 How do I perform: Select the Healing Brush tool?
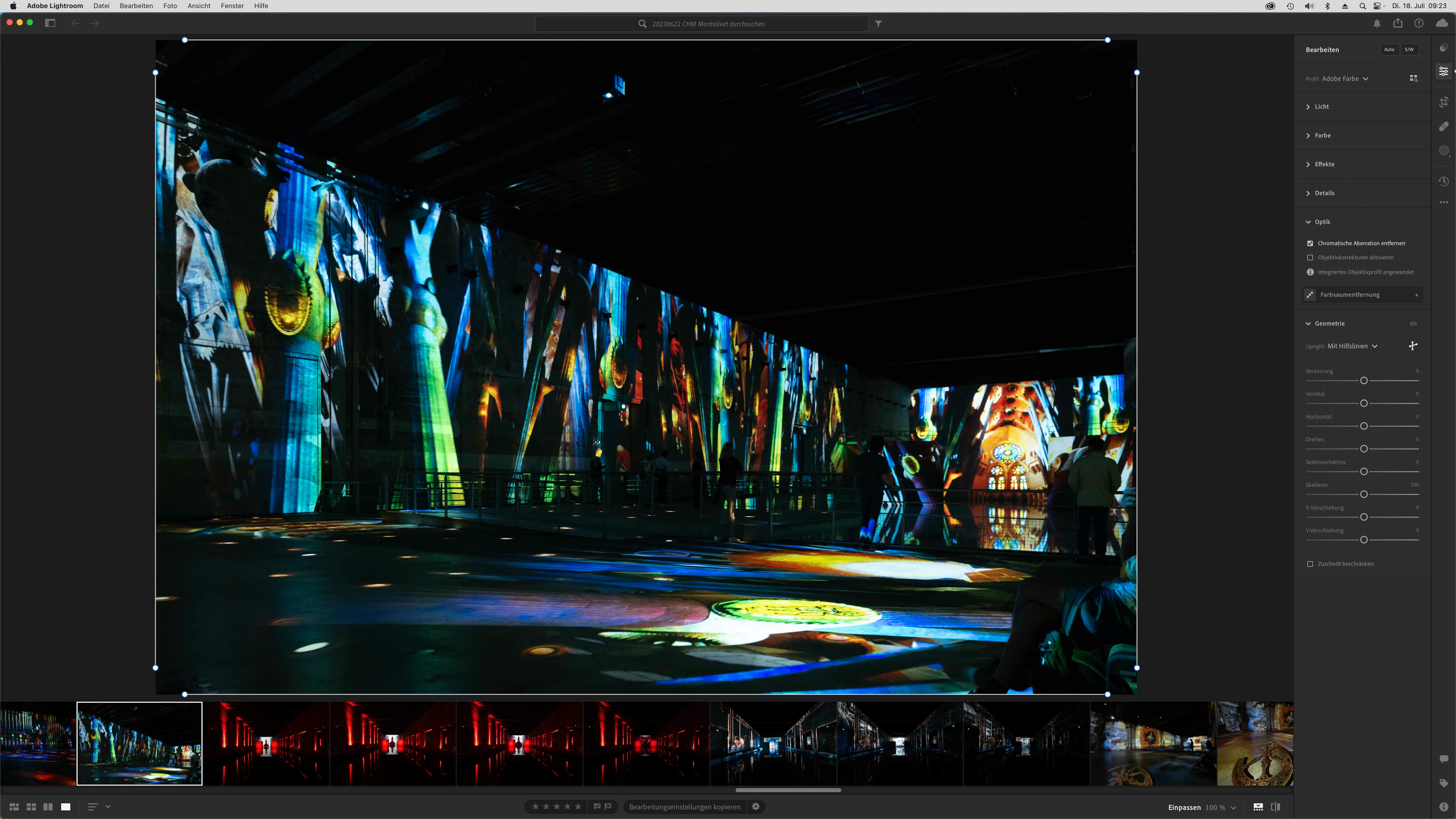click(x=1444, y=127)
